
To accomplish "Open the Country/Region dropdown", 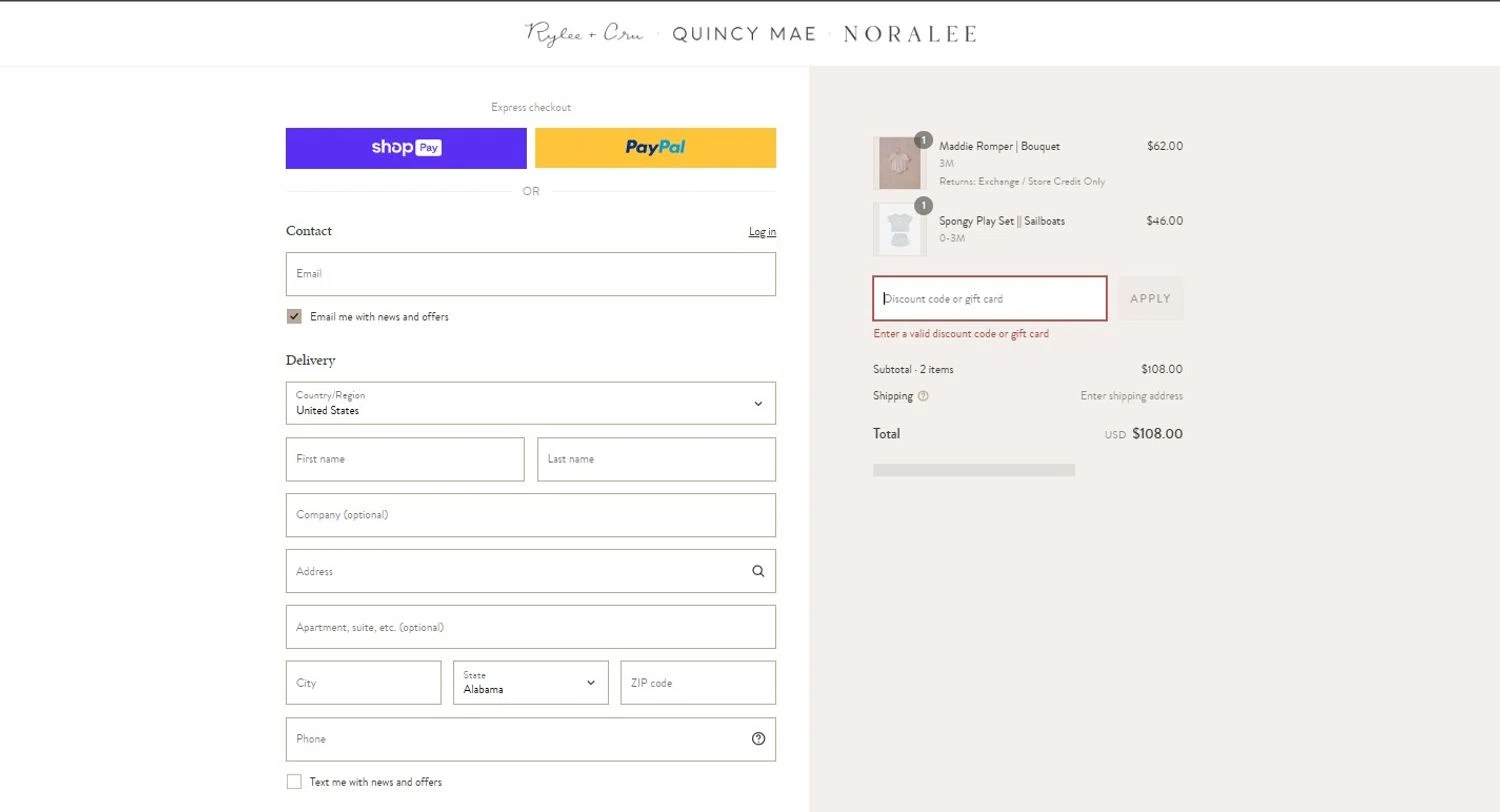I will pos(531,403).
